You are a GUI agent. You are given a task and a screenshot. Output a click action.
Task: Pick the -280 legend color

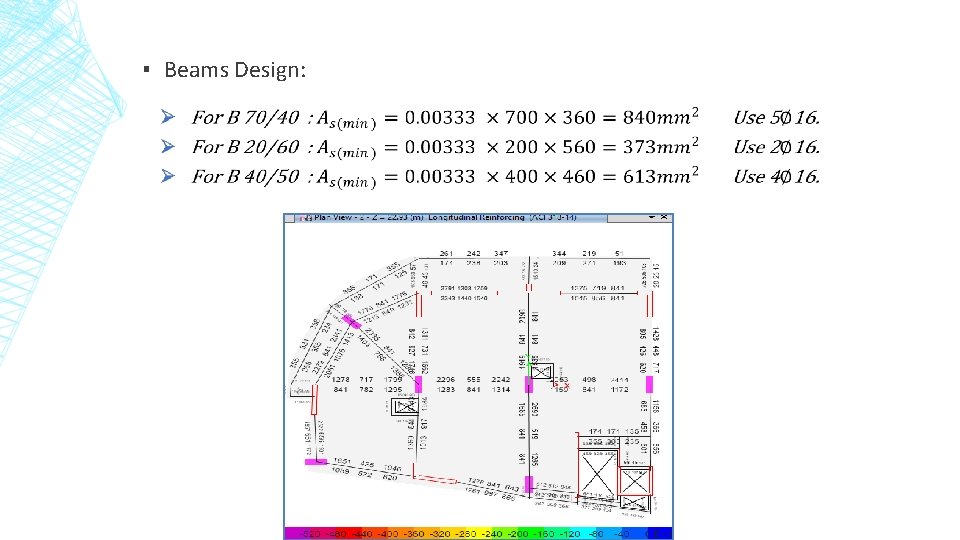tap(467, 534)
